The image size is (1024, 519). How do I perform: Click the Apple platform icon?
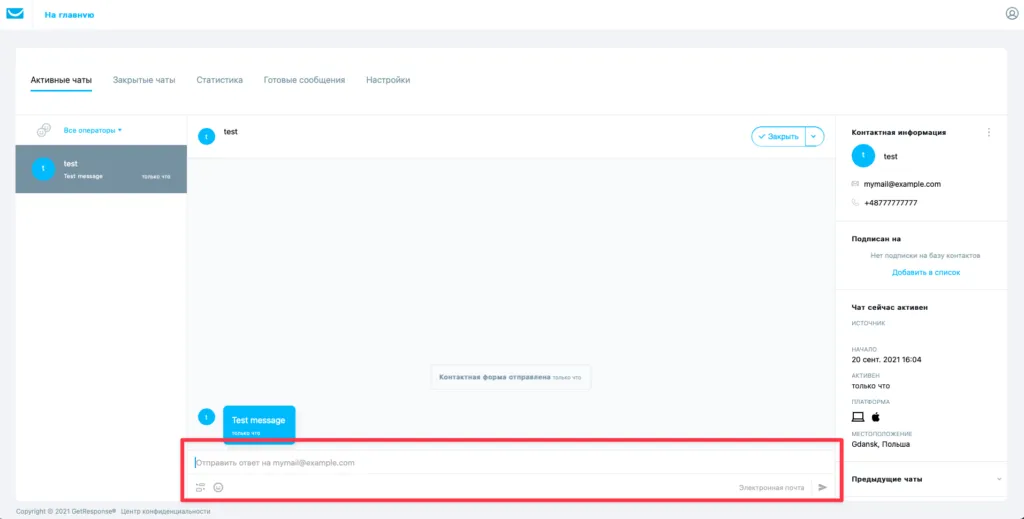(x=876, y=417)
